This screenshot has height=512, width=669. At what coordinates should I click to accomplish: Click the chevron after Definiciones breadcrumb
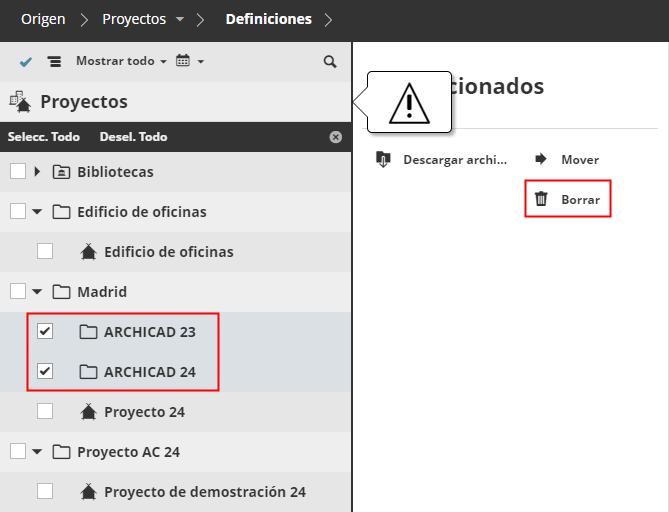click(x=328, y=20)
